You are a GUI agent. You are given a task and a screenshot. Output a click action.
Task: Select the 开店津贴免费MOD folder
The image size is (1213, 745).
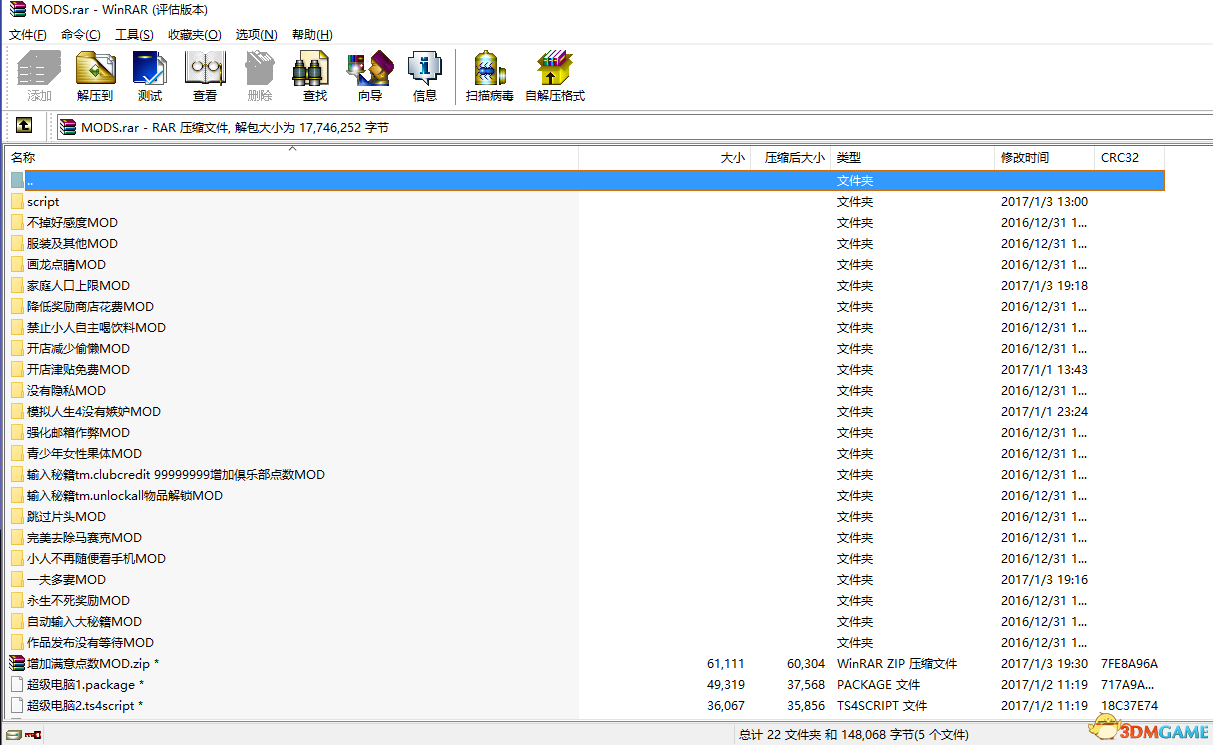tap(78, 369)
